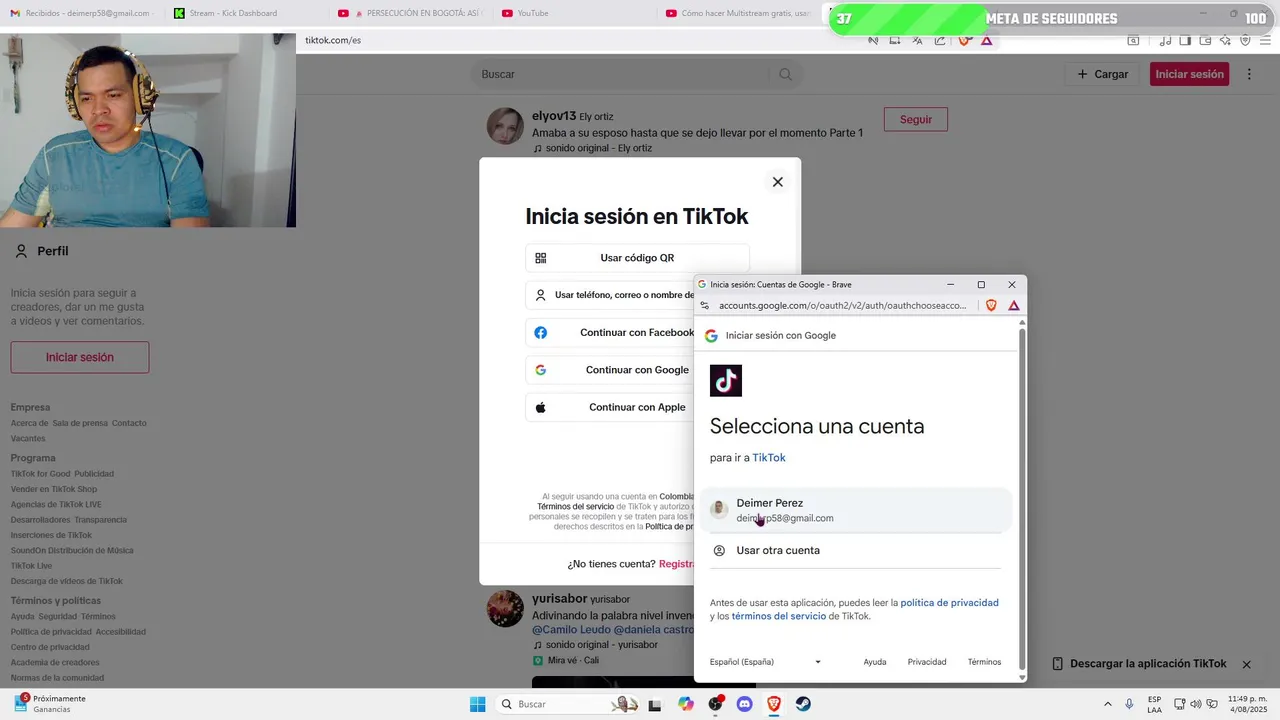Click the TikTok link under Selecciona una cuenta

point(769,457)
